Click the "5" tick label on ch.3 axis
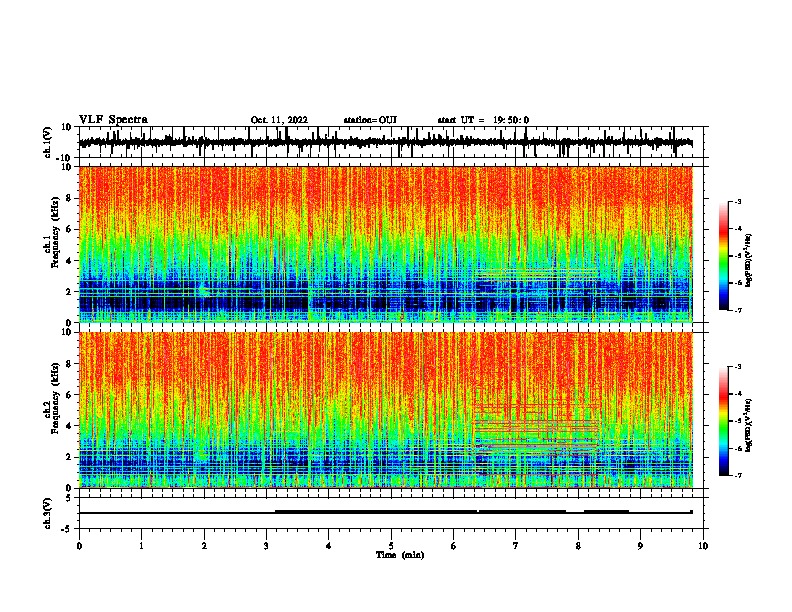792x612 pixels. (69, 497)
